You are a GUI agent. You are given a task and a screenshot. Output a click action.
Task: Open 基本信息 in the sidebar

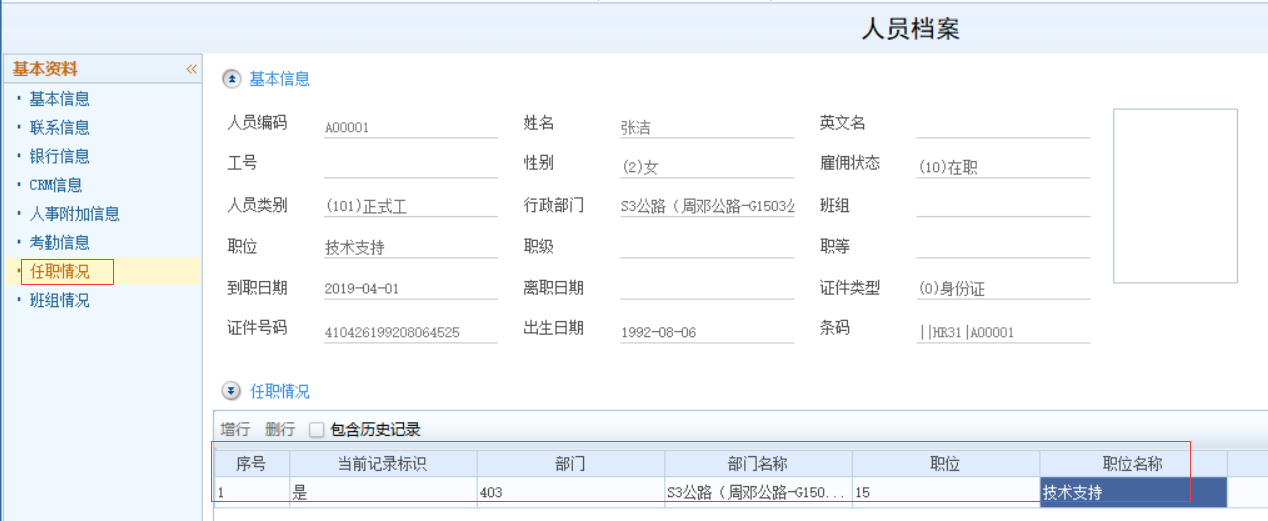click(59, 99)
